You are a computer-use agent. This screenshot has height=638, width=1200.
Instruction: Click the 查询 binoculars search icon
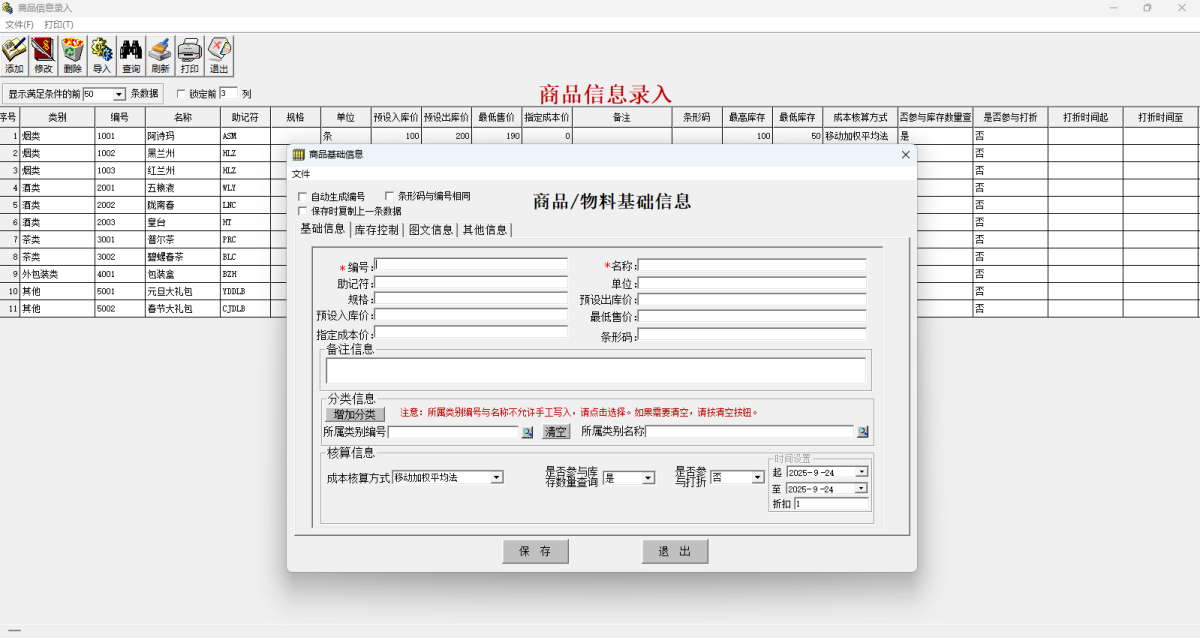[130, 55]
